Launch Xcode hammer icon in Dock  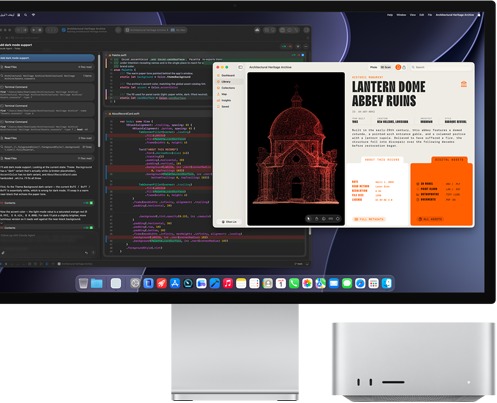215,284
